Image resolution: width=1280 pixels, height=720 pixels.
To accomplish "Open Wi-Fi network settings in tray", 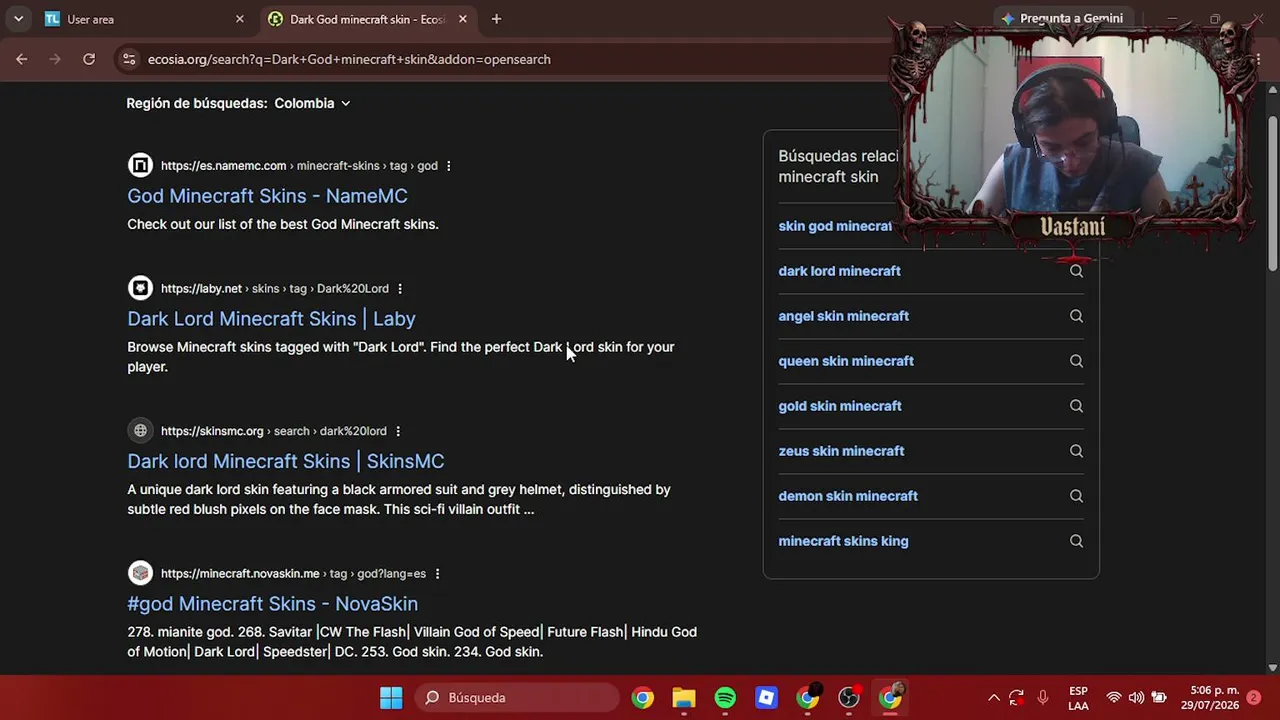I will (x=1113, y=698).
